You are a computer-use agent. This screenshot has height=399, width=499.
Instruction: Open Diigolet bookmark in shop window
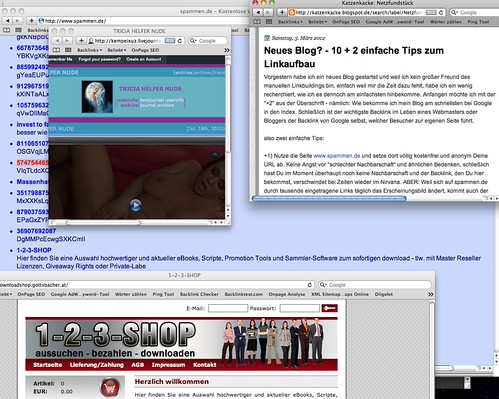384,294
